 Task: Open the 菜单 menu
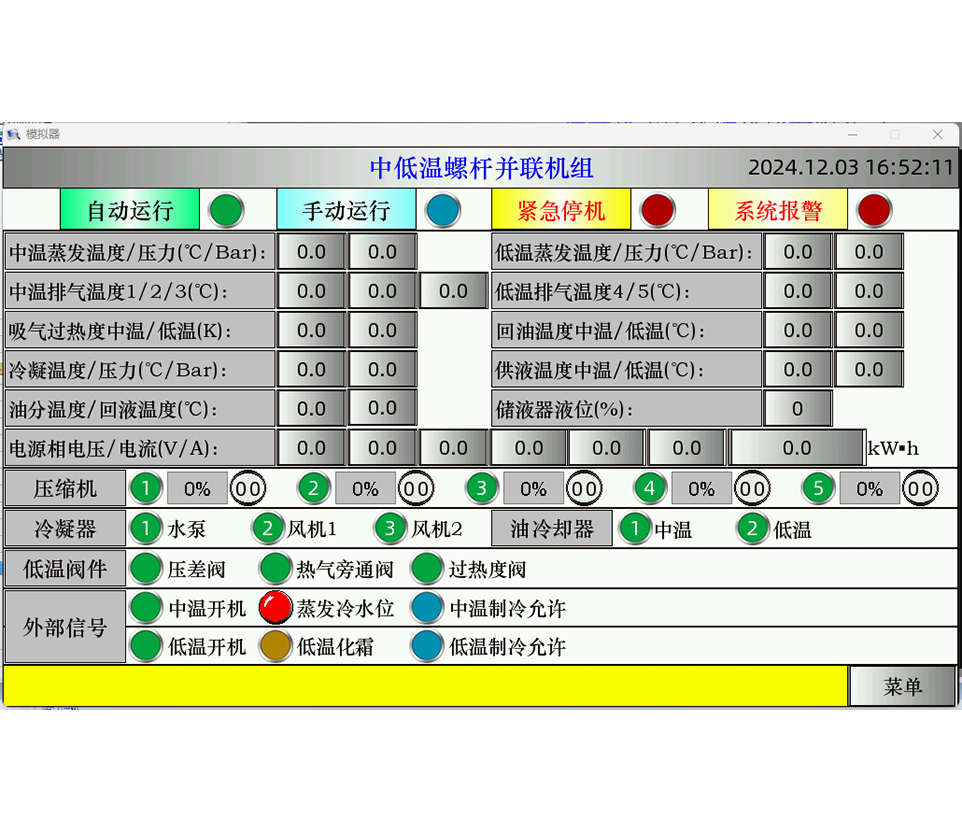click(903, 688)
